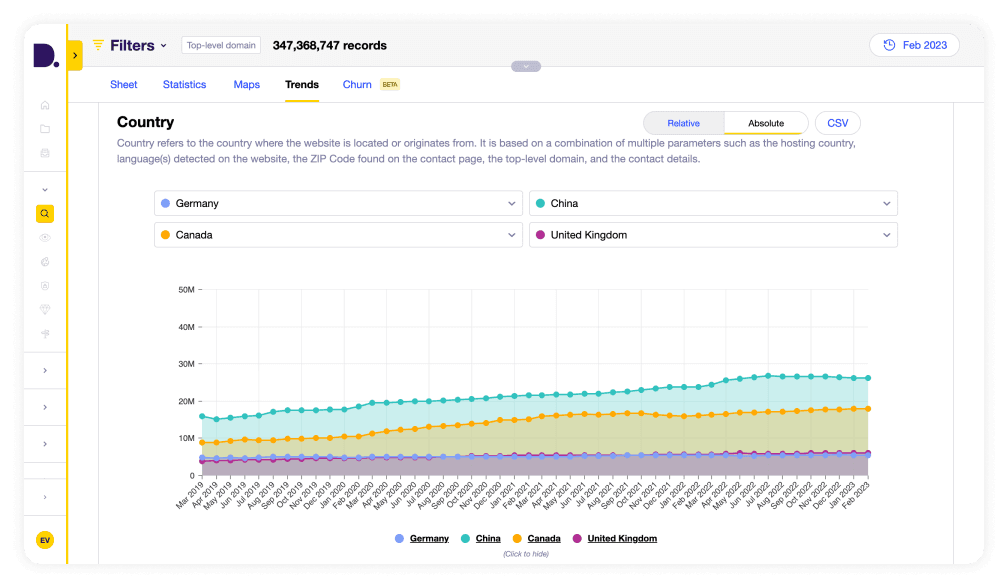
Task: Switch chart to Absolute mode
Action: 766,123
